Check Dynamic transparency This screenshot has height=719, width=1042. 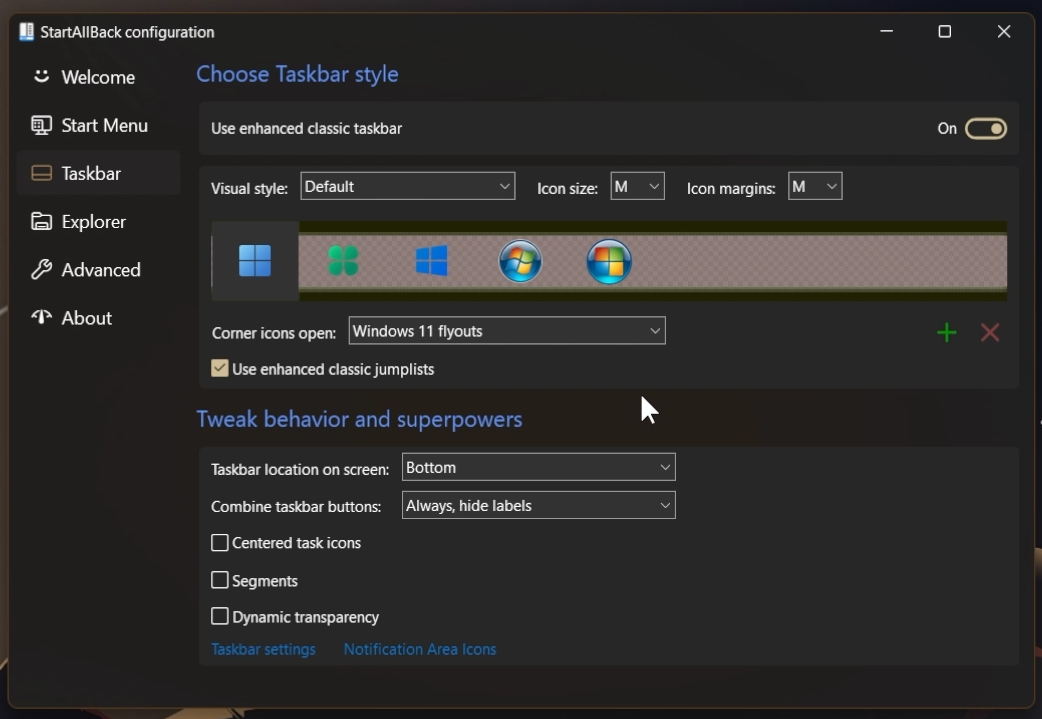tap(219, 617)
